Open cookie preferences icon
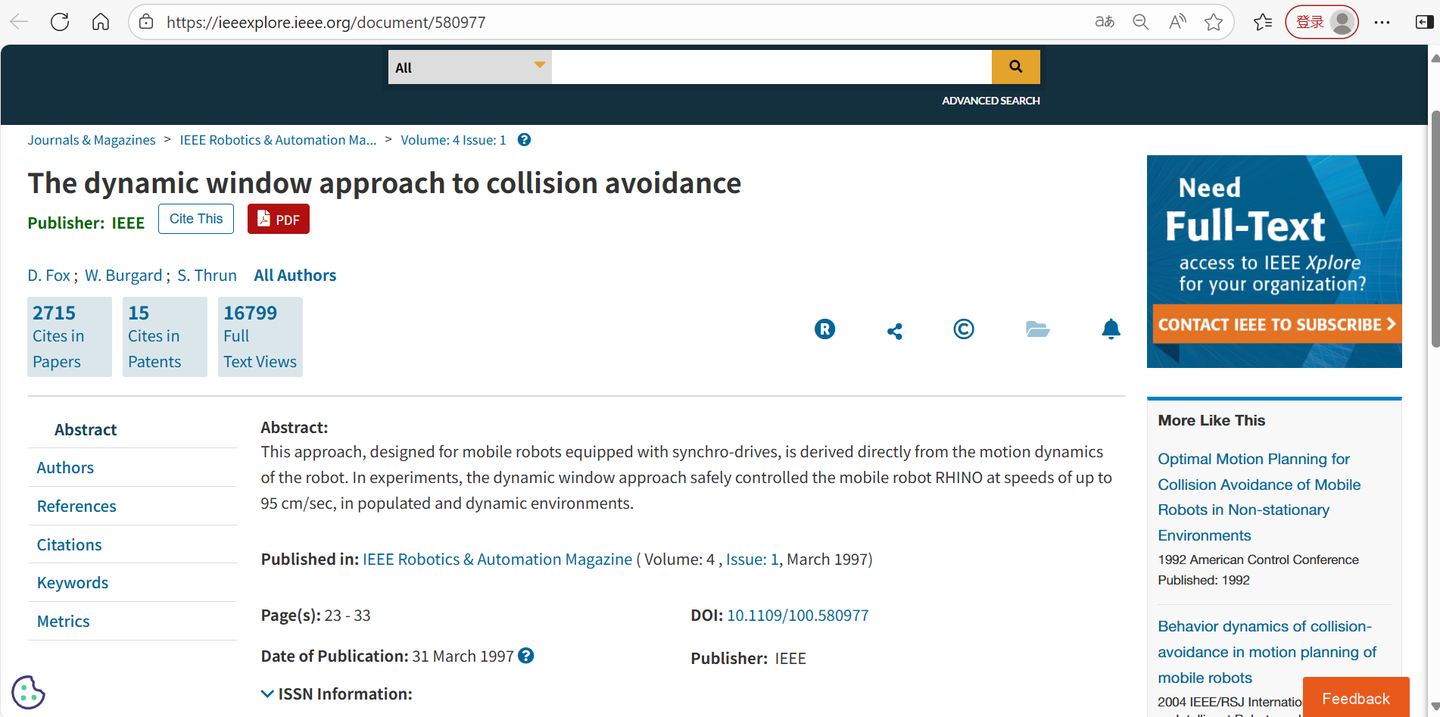1440x717 pixels. pyautogui.click(x=28, y=691)
